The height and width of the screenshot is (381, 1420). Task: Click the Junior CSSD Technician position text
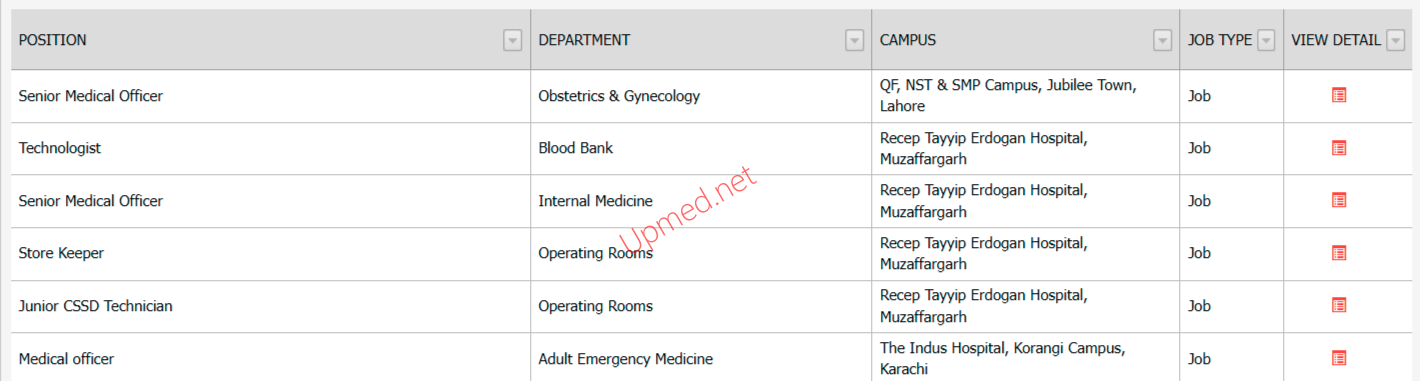tap(96, 306)
